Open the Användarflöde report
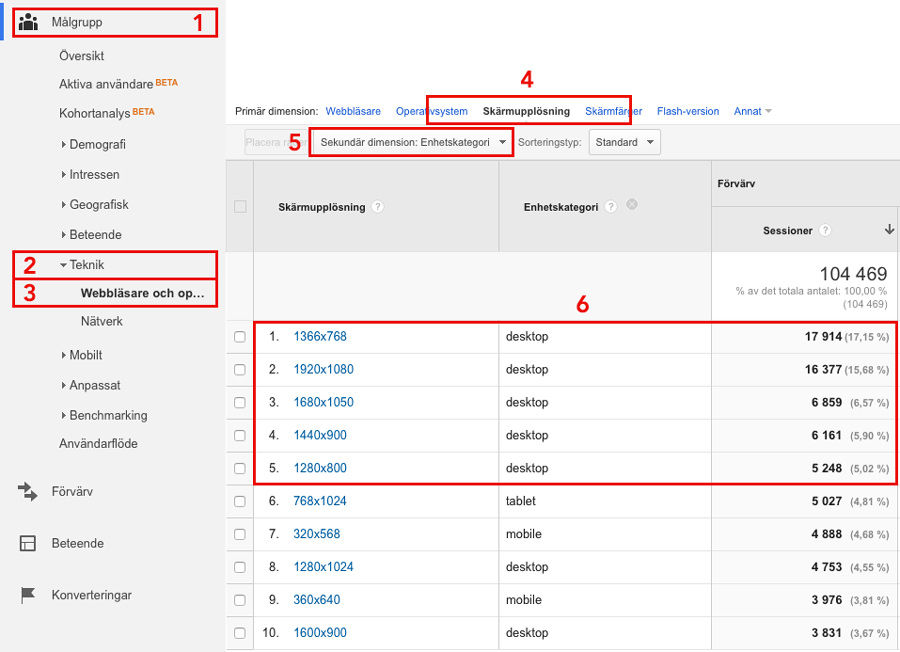 (98, 444)
